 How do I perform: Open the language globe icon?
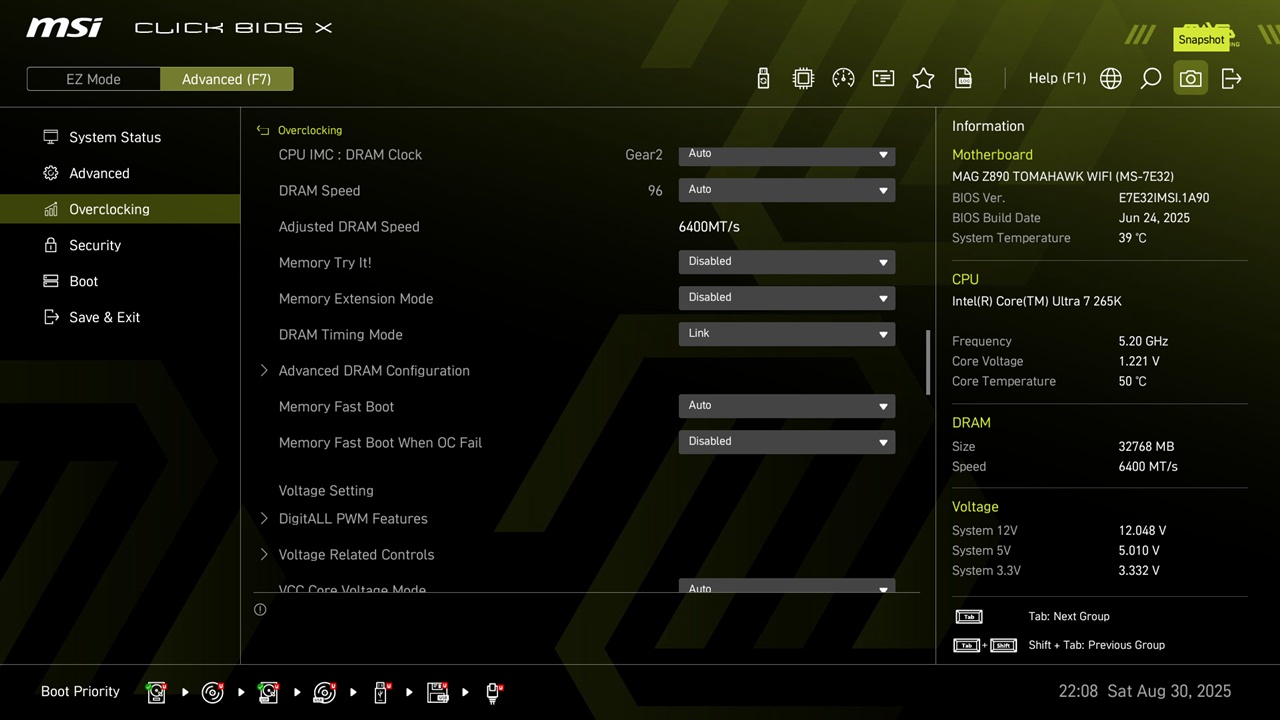tap(1111, 78)
